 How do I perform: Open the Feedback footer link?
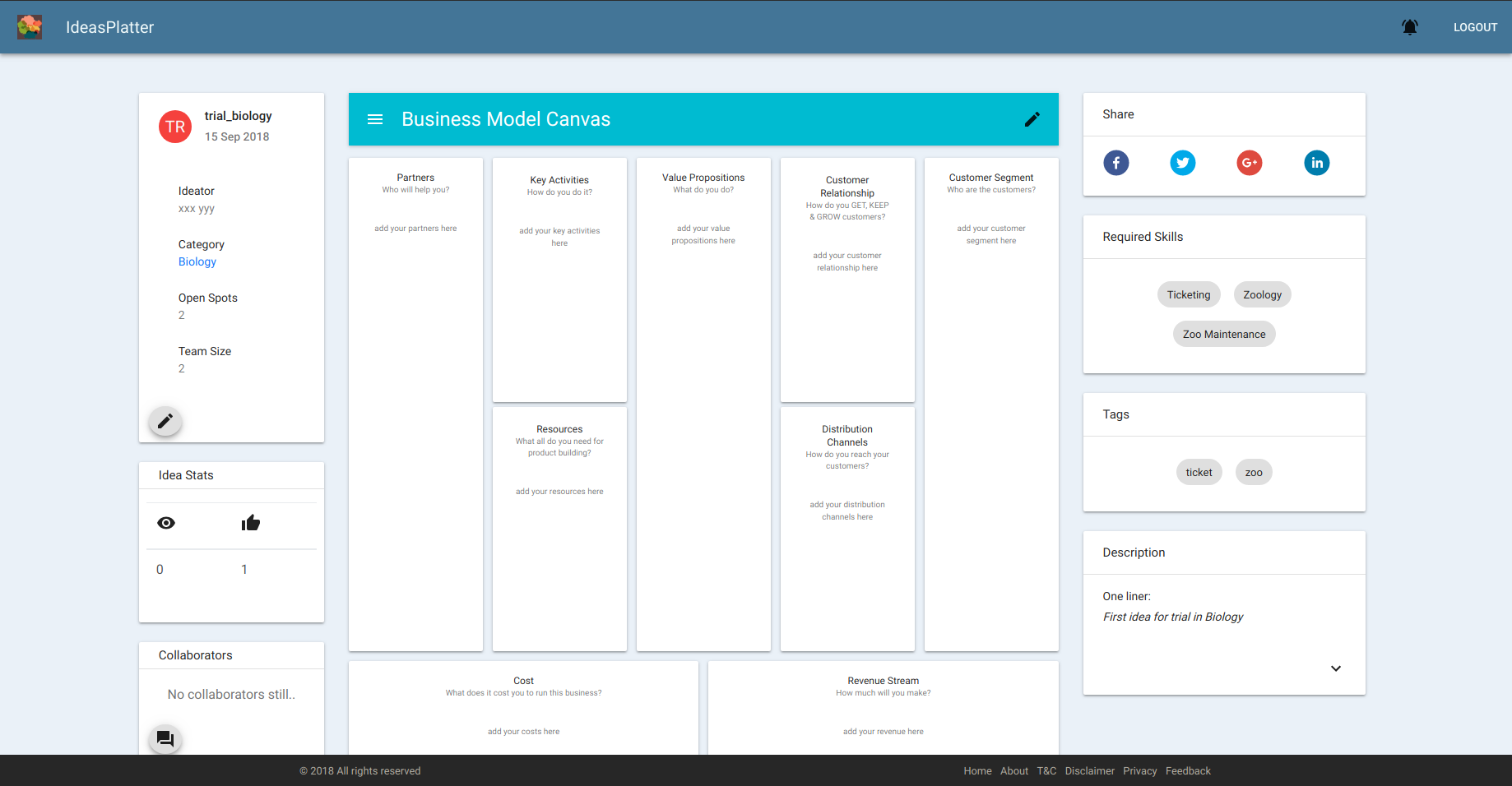1188,771
